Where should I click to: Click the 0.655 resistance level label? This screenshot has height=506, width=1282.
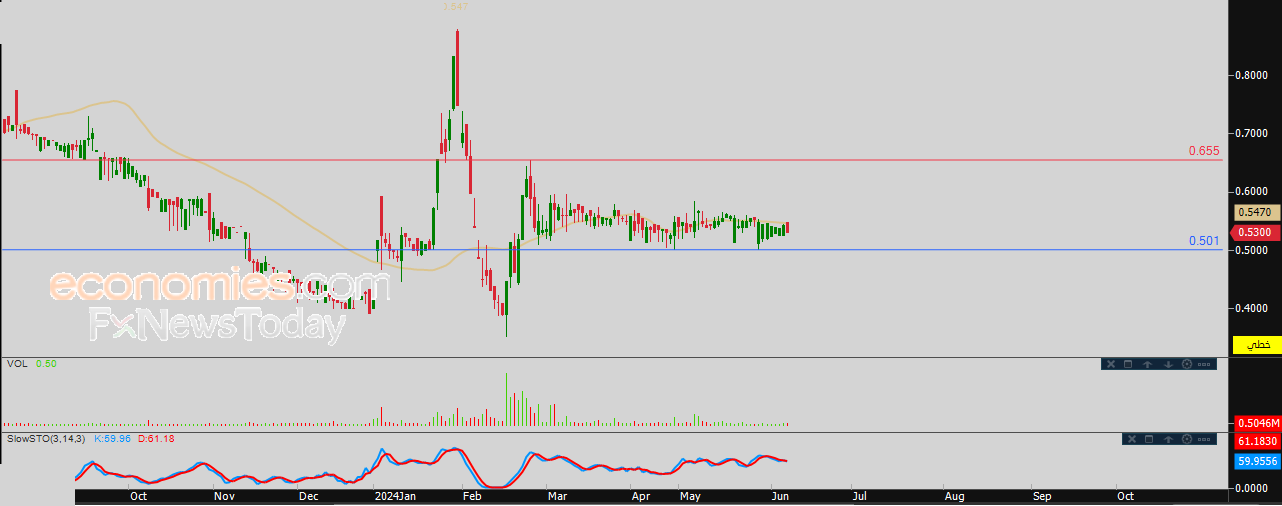click(1204, 151)
